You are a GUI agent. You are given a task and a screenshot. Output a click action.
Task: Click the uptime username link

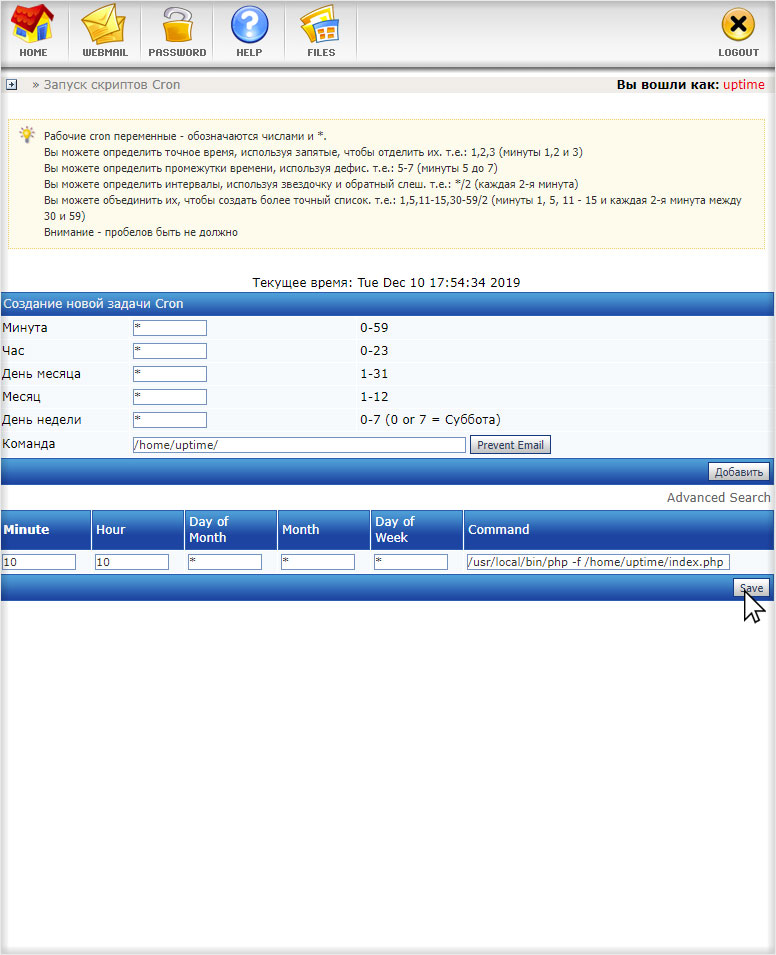click(x=744, y=85)
